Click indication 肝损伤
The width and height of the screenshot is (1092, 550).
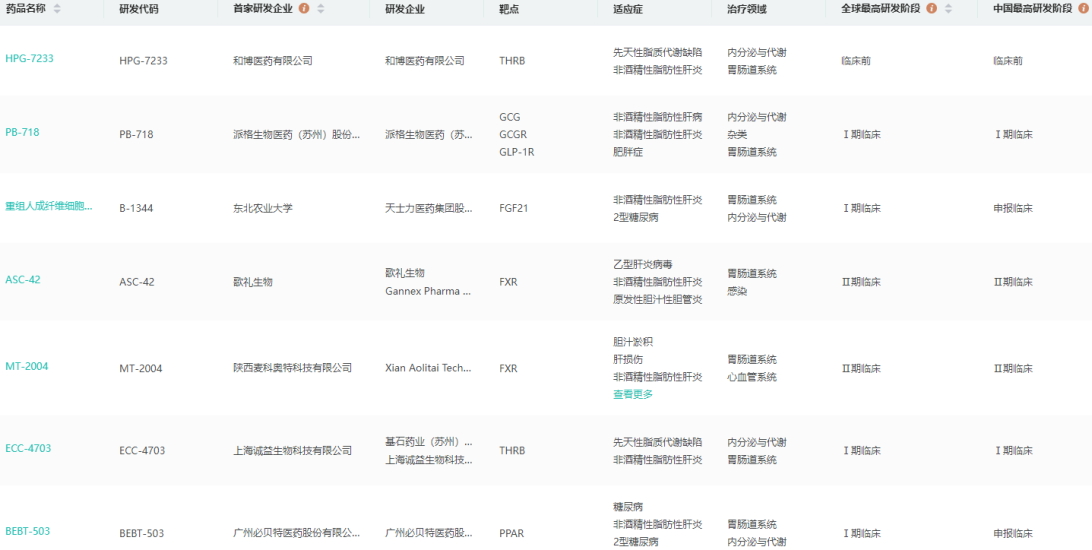pos(628,359)
